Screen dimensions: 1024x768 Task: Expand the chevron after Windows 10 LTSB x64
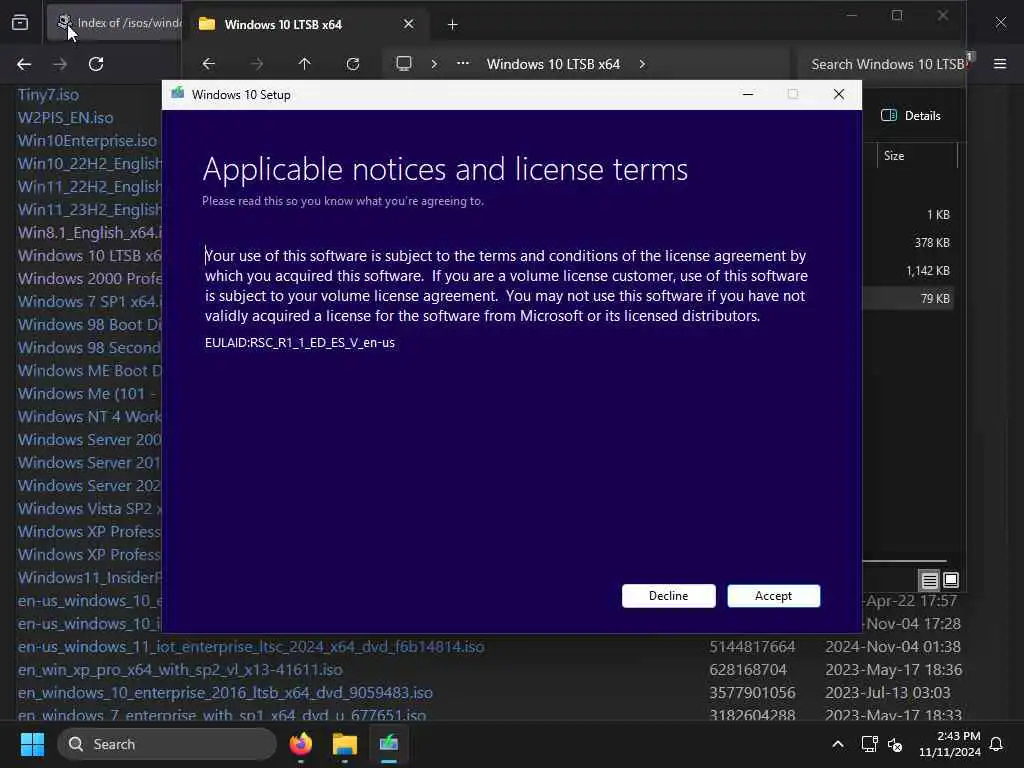642,64
